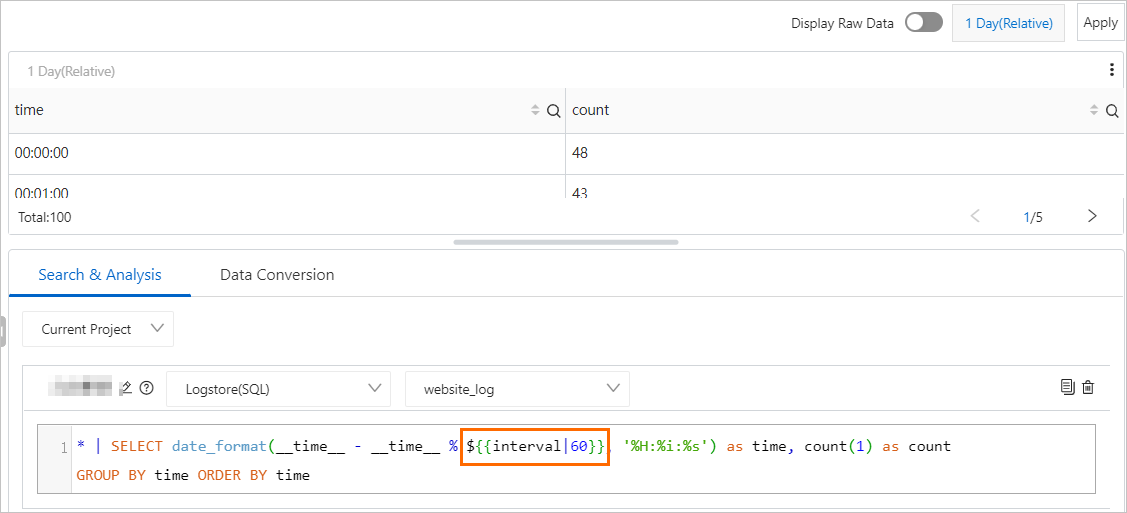
Task: Click the collapsed side panel handle
Action: tap(3, 331)
